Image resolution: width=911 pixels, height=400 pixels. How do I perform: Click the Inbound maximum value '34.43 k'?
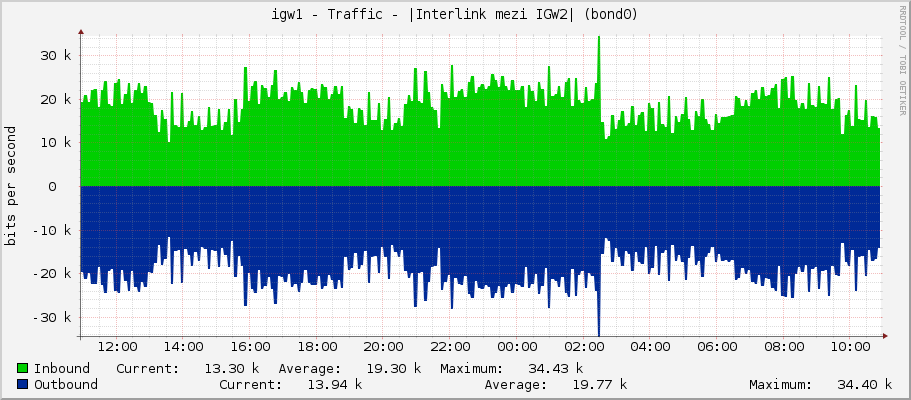click(555, 369)
